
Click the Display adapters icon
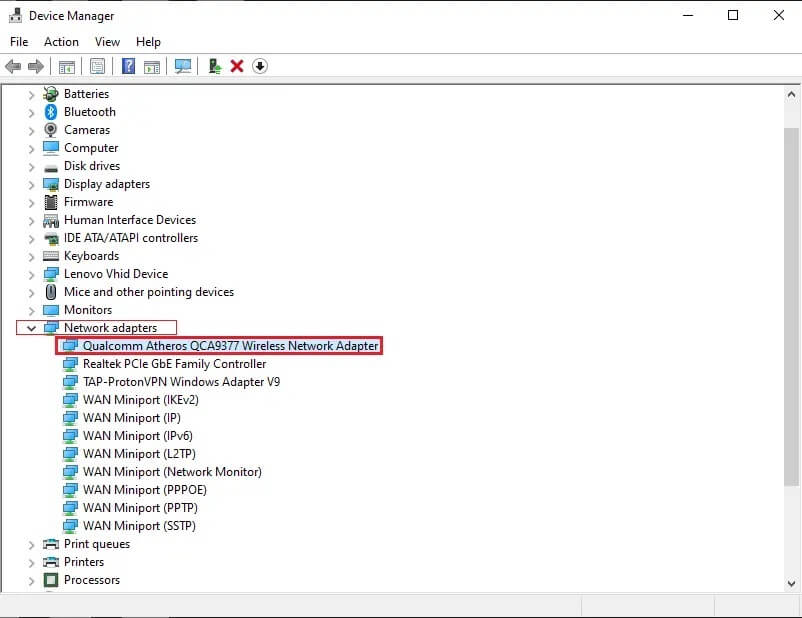tap(51, 184)
